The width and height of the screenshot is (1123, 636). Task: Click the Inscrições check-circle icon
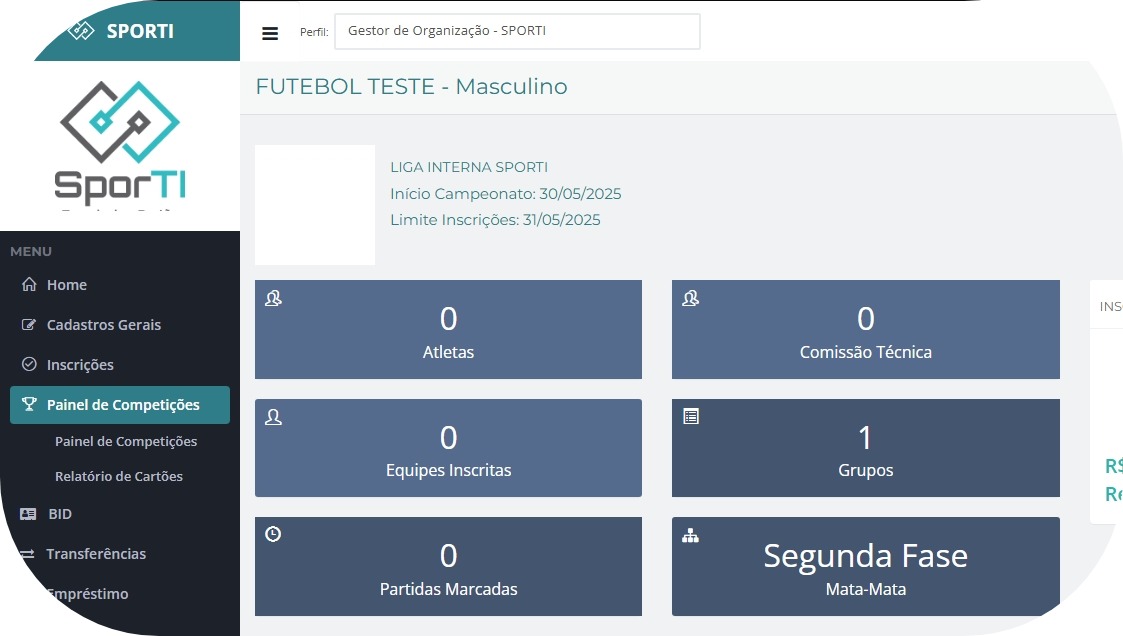pos(29,365)
